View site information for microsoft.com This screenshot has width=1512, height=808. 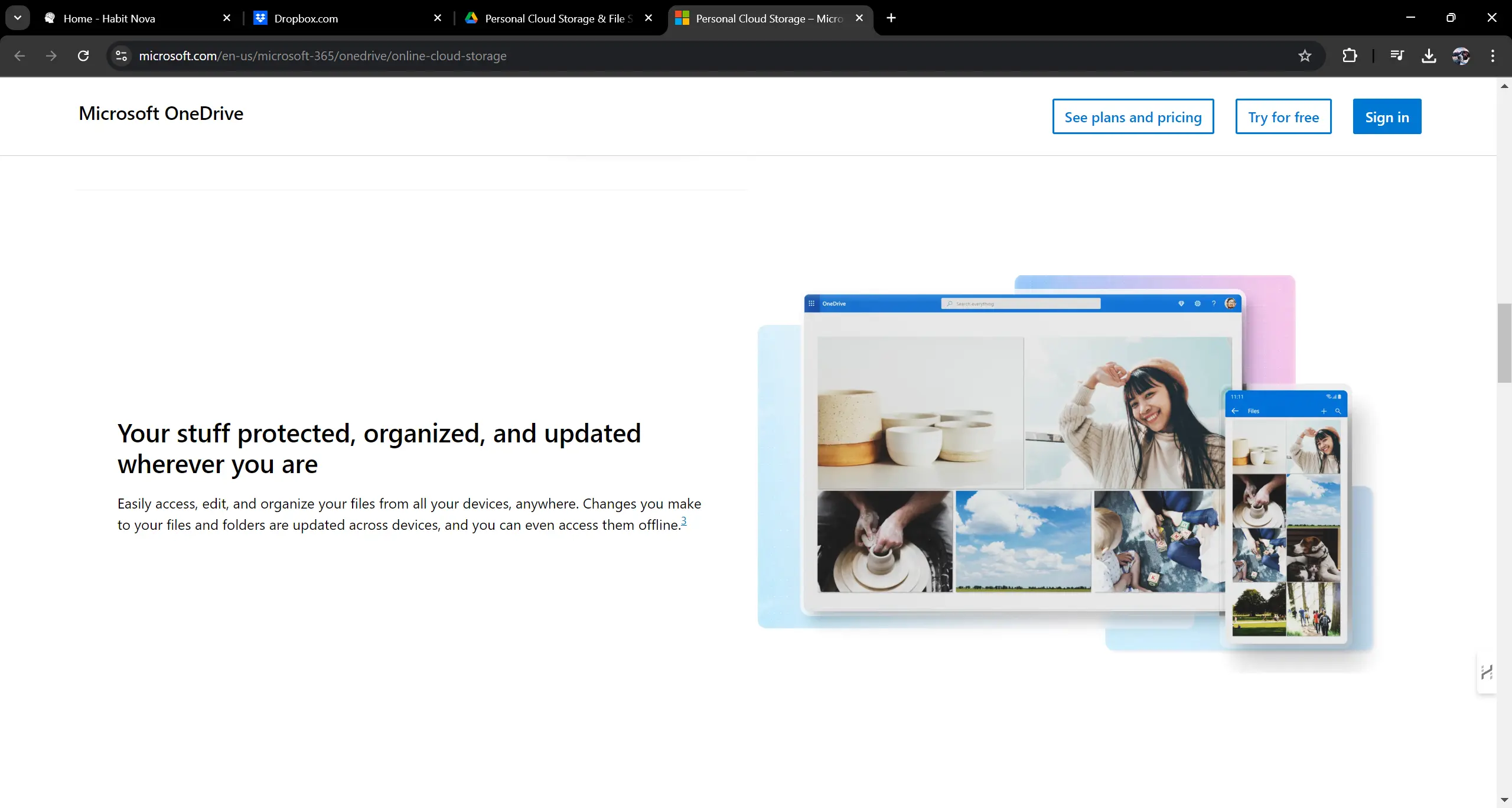[x=121, y=56]
